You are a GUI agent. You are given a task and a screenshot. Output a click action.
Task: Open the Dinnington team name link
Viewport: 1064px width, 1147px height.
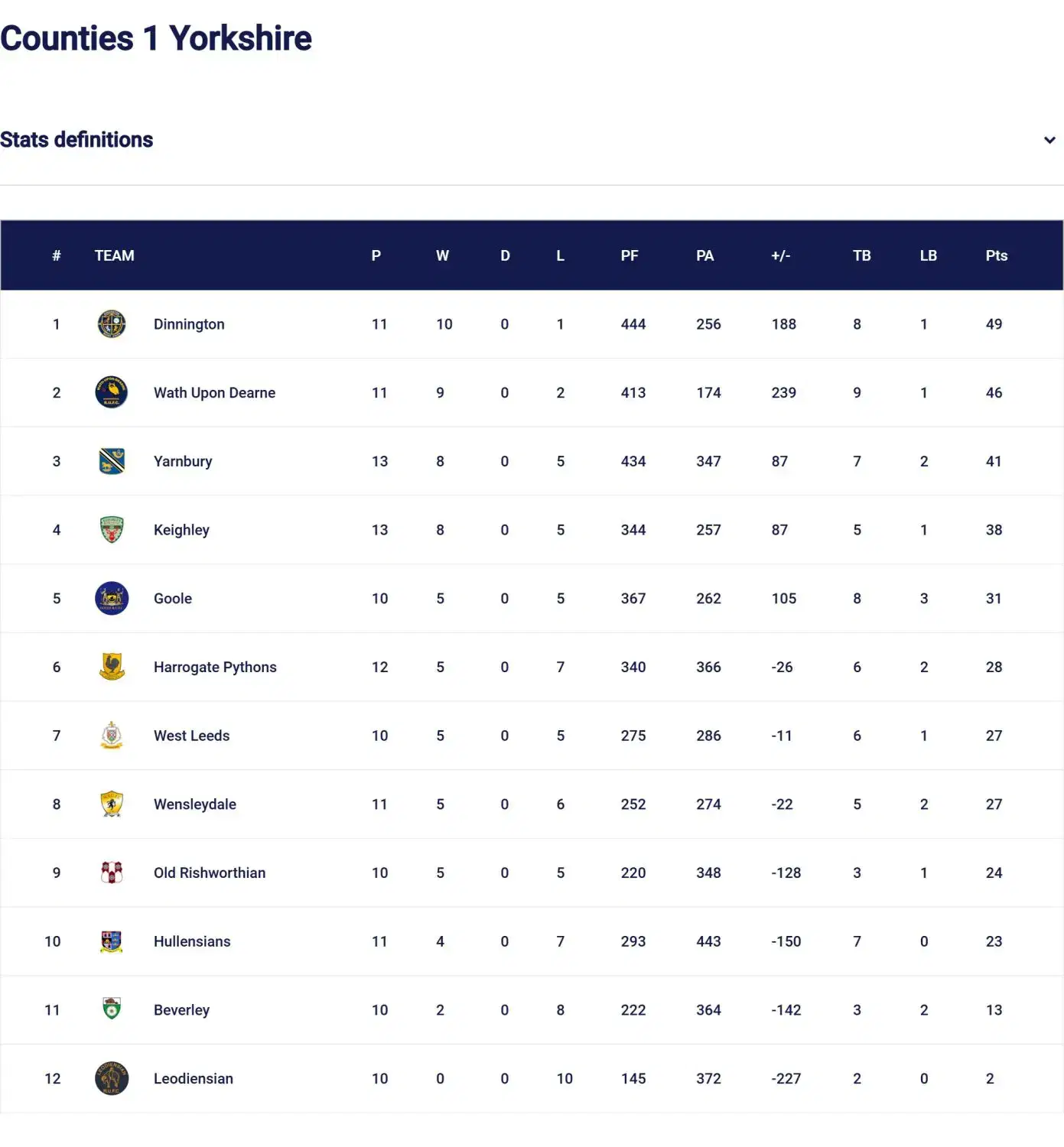(x=189, y=324)
